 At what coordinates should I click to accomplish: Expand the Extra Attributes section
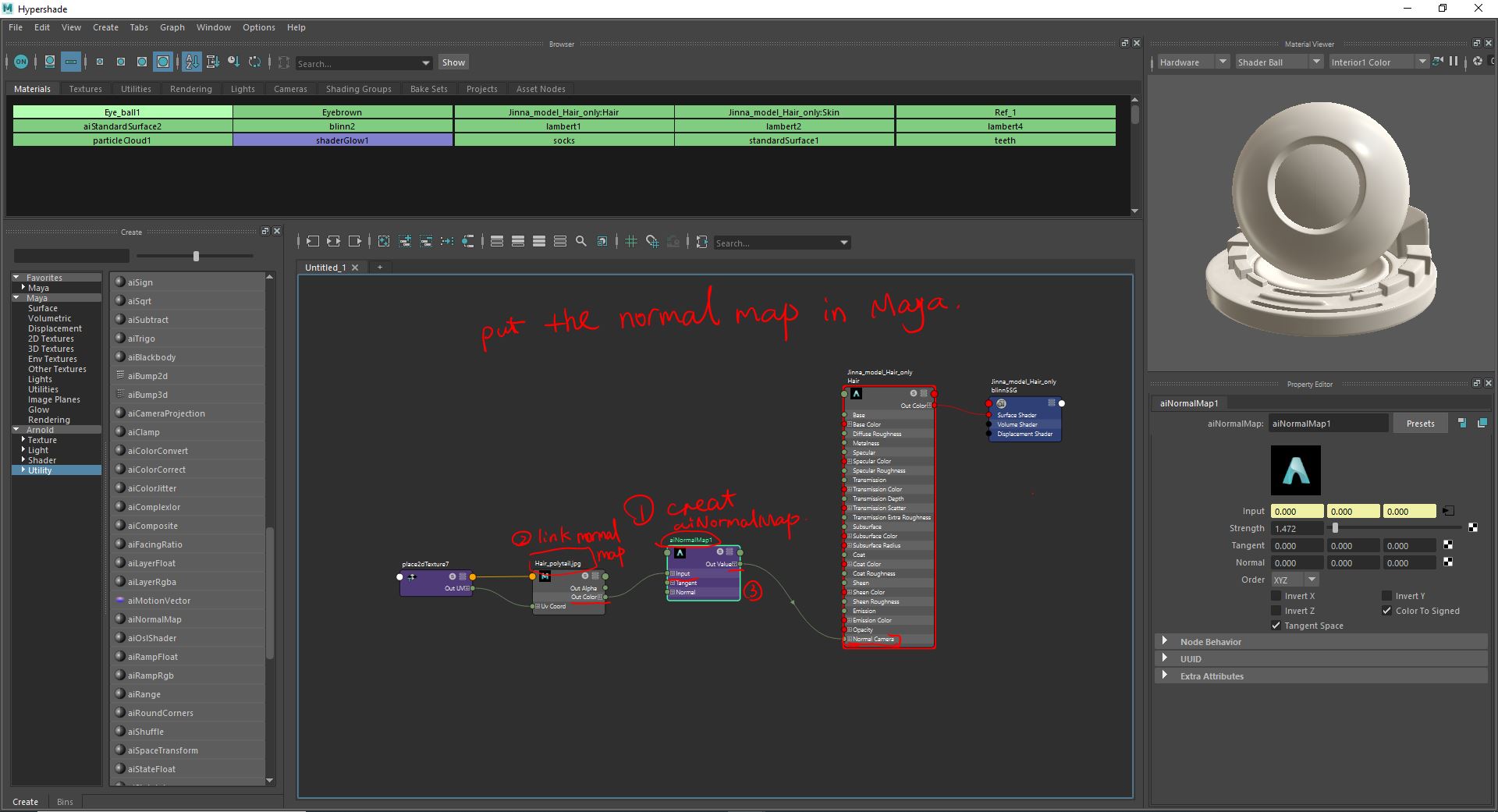coord(1321,676)
